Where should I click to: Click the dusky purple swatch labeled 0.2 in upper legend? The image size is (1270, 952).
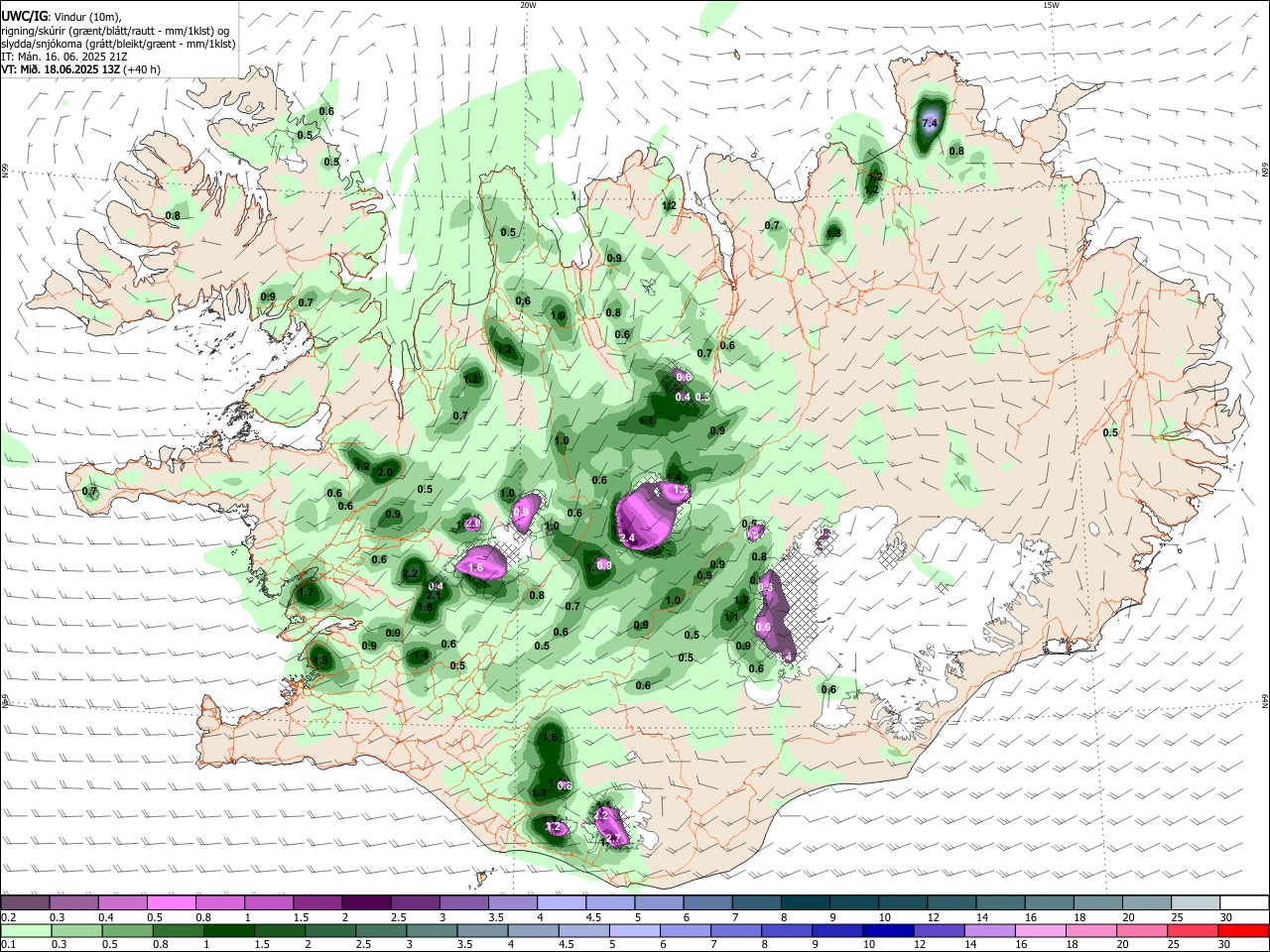[25, 902]
